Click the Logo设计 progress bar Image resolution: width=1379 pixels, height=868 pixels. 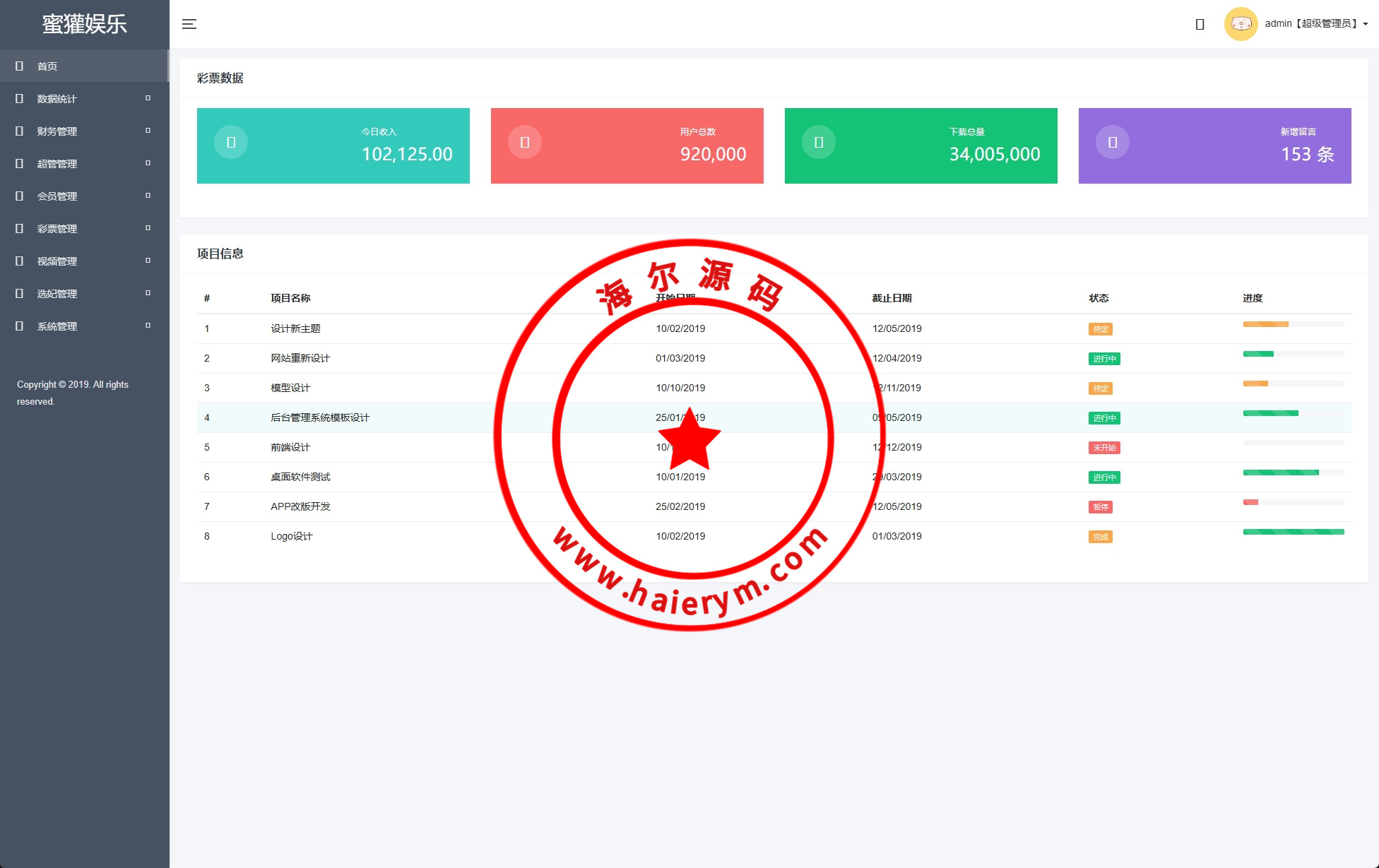(1293, 532)
